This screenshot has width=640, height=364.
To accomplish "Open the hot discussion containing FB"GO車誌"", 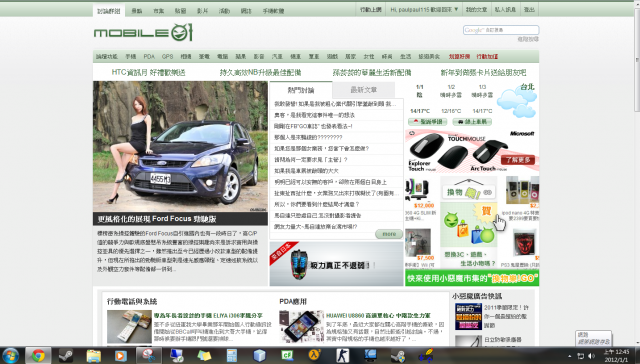I will click(313, 126).
